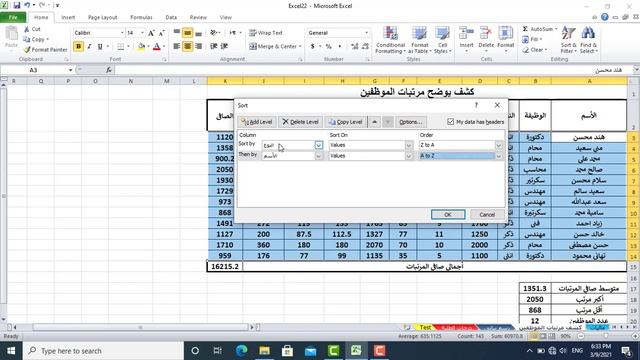Click Merge & Center button
The width and height of the screenshot is (640, 360).
[x=275, y=46]
